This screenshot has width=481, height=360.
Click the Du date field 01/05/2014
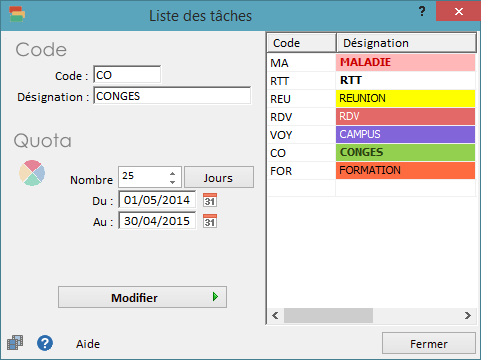[x=157, y=200]
